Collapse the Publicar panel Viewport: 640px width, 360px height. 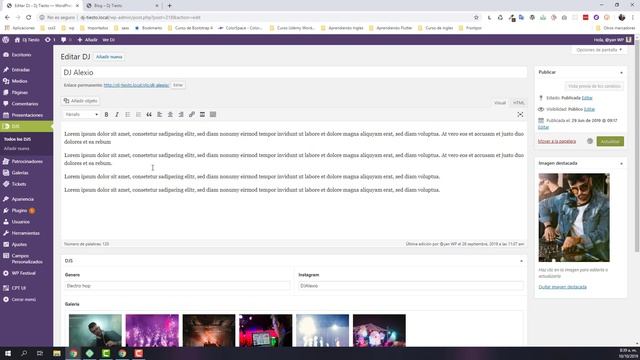[621, 73]
